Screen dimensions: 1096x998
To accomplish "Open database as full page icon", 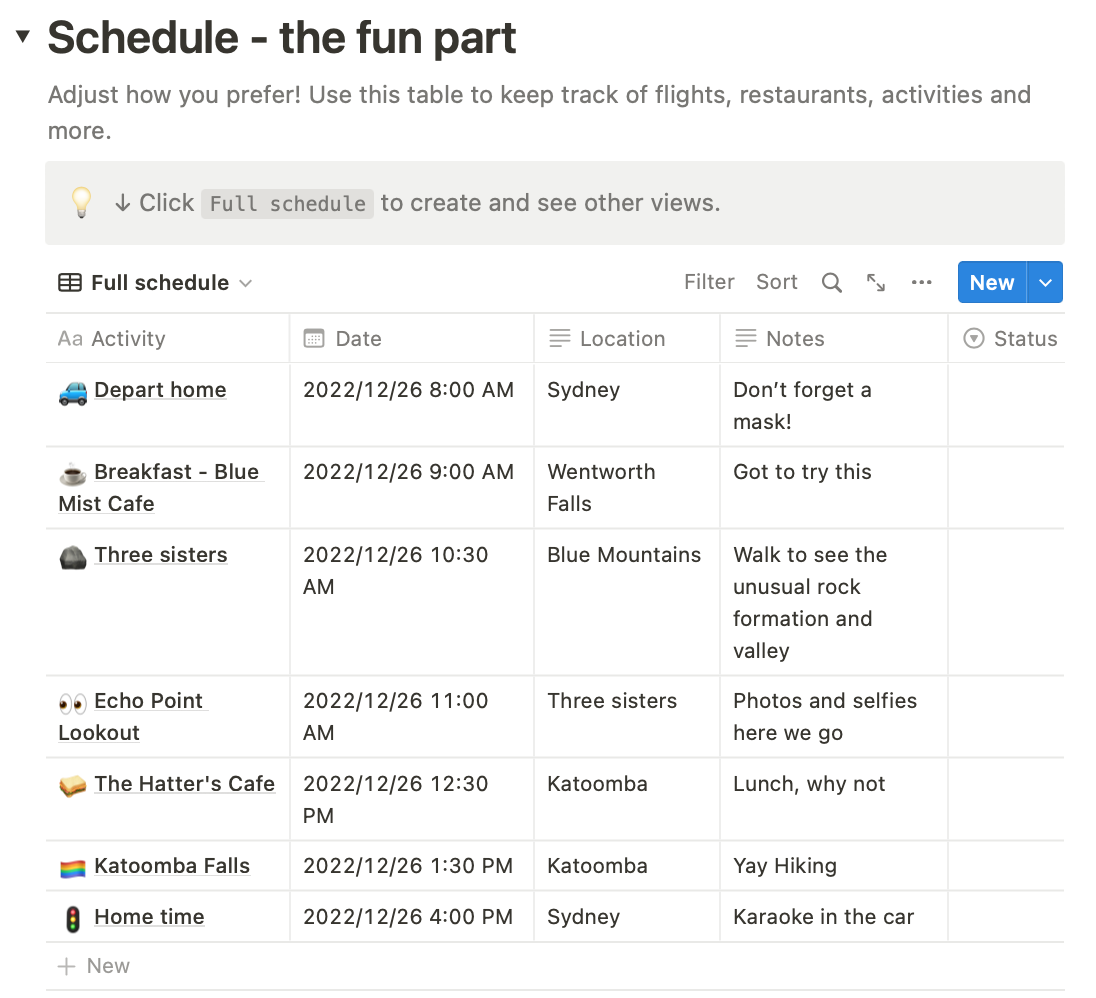I will click(876, 283).
